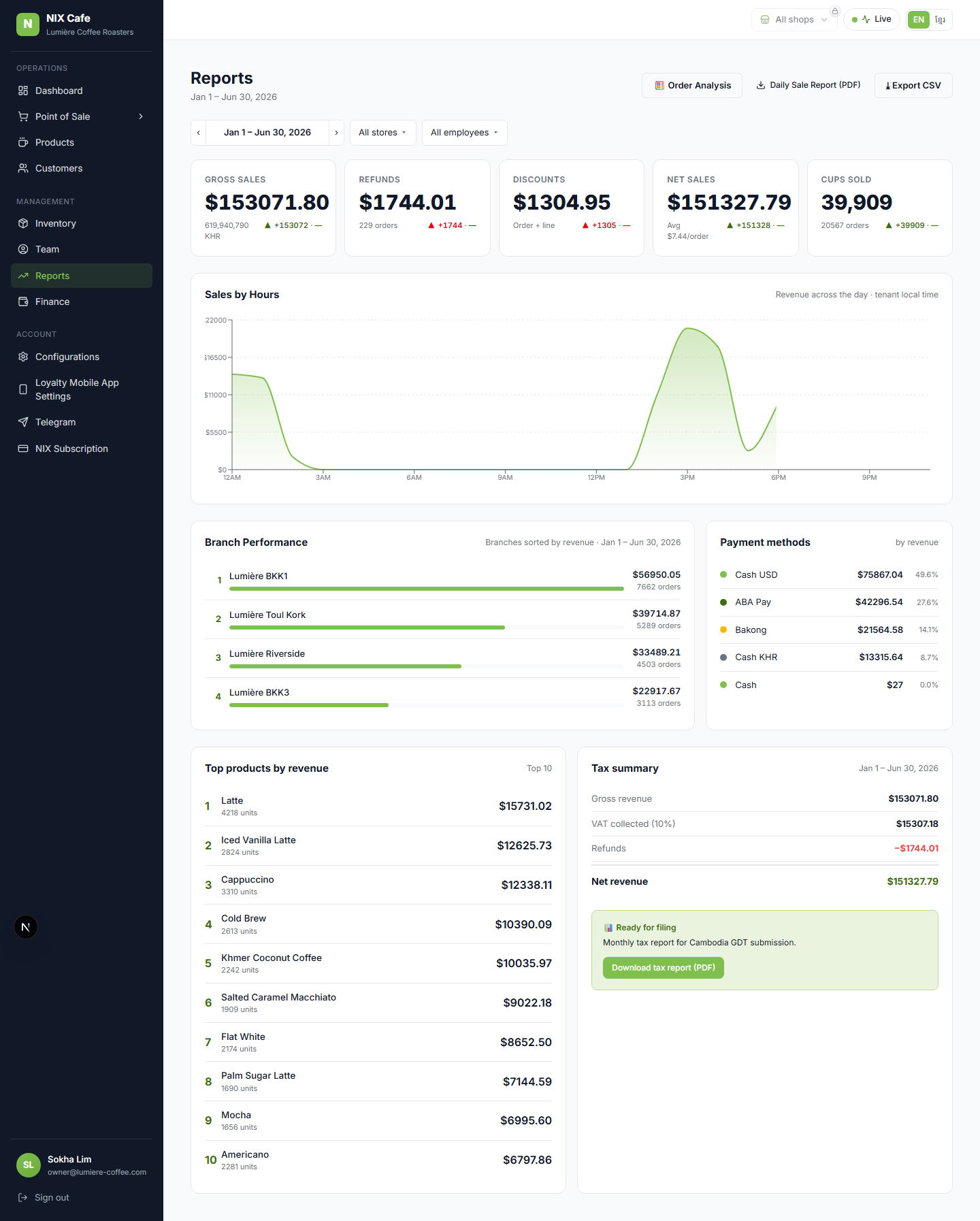Click the Lumière Toul Kork revenue bar
The height and width of the screenshot is (1221, 980).
427,628
